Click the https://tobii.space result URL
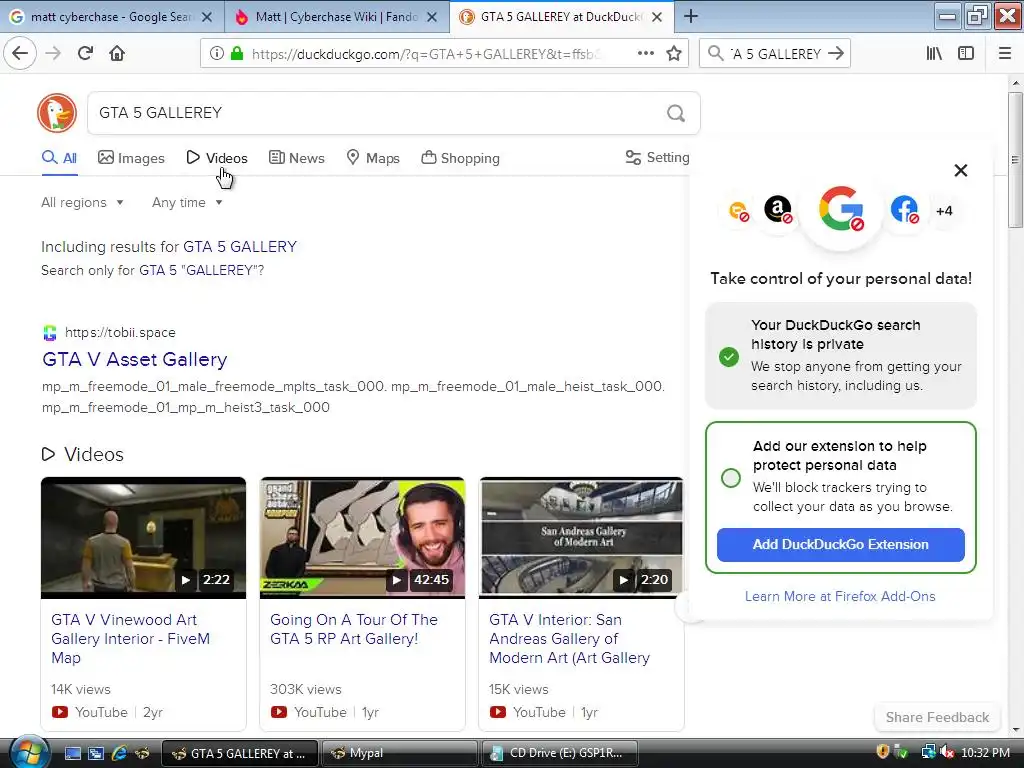Viewport: 1024px width, 768px height. tap(120, 332)
